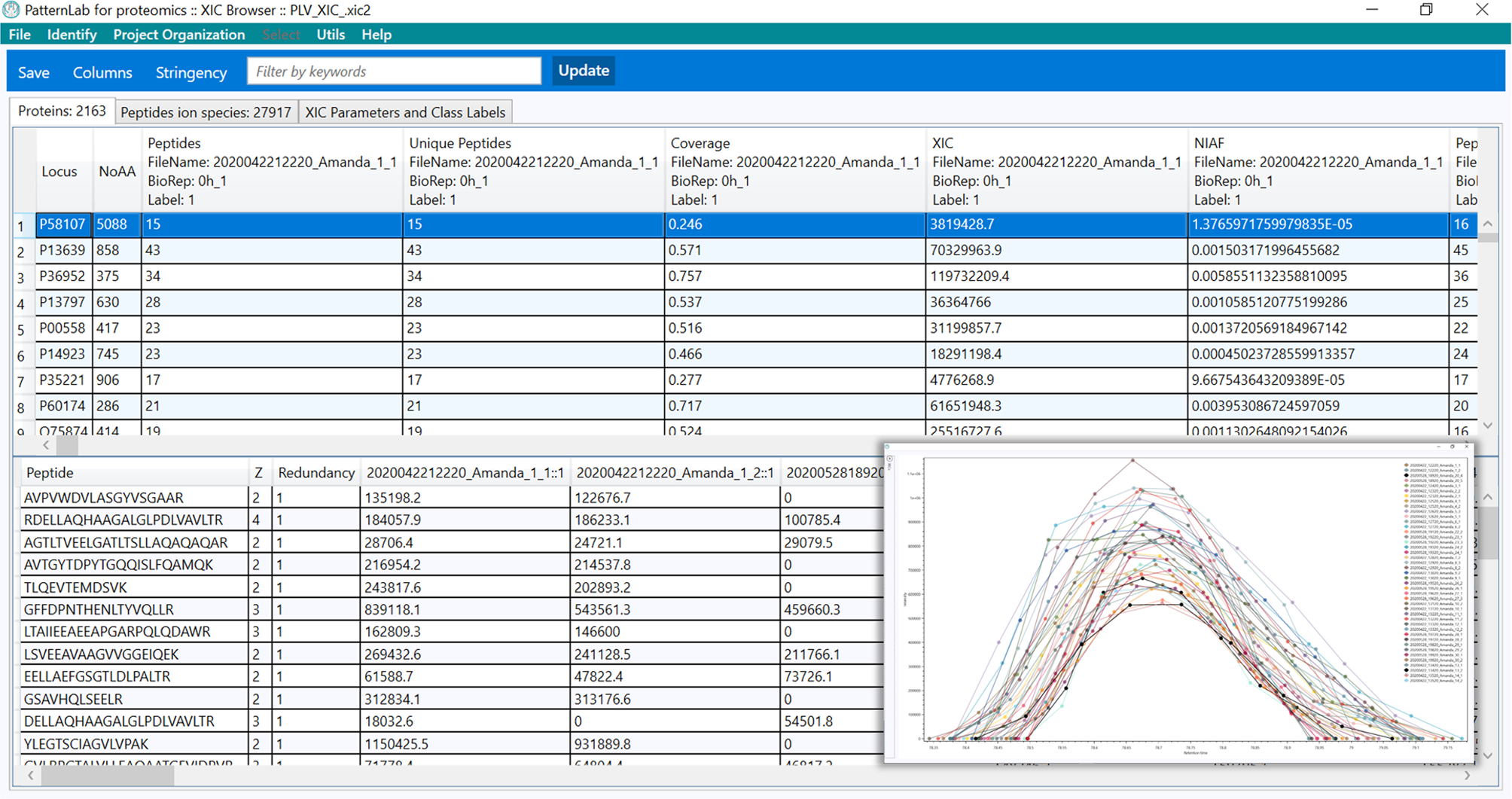
Task: Click scroll down arrow of protein table
Action: tap(1488, 426)
